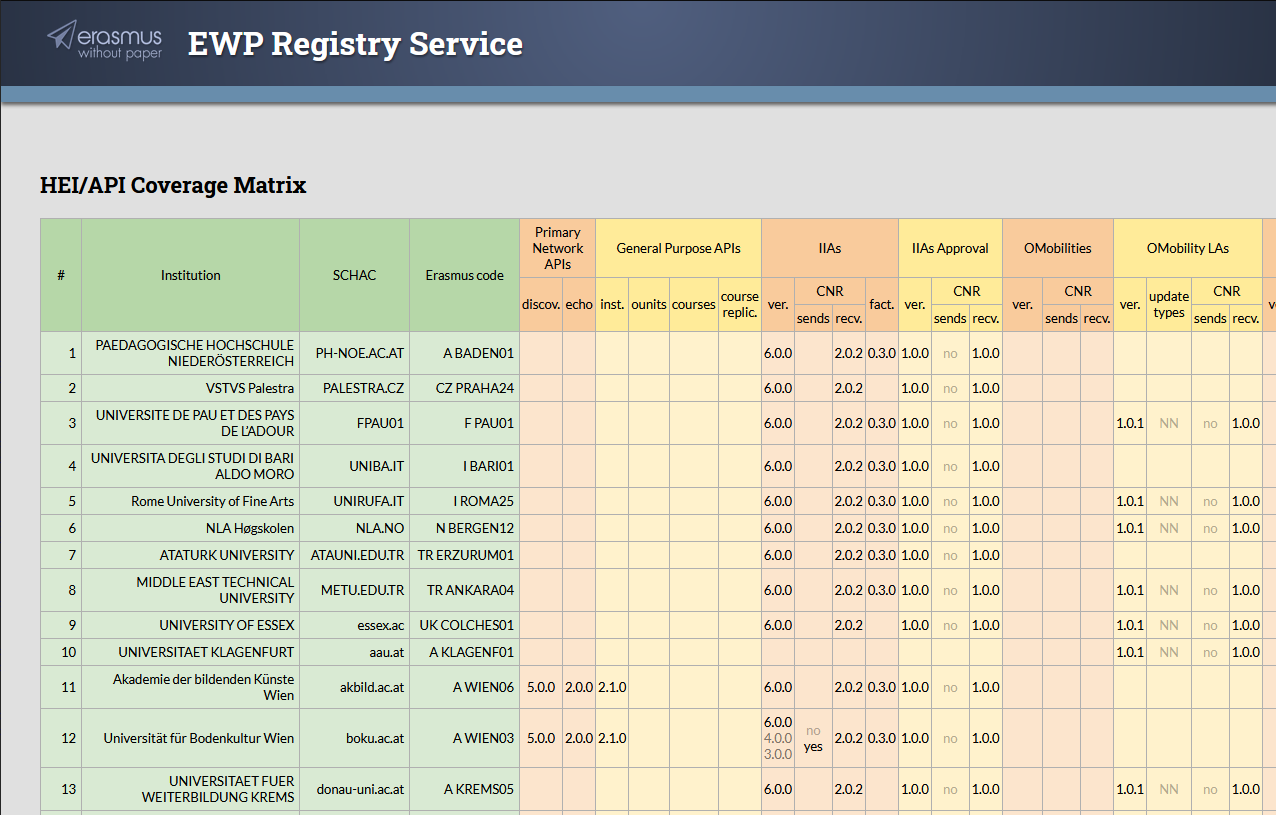This screenshot has height=815, width=1276.
Task: Select the UNIVERSITAET KLAGENFURT cell
Action: click(x=190, y=652)
